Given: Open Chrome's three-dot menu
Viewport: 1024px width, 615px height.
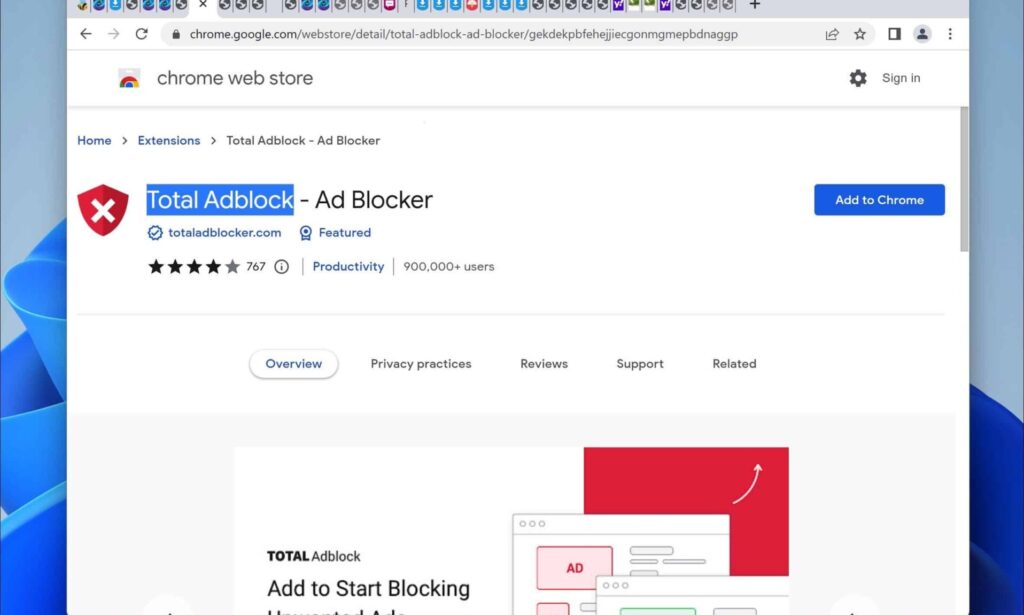Looking at the screenshot, I should (950, 34).
